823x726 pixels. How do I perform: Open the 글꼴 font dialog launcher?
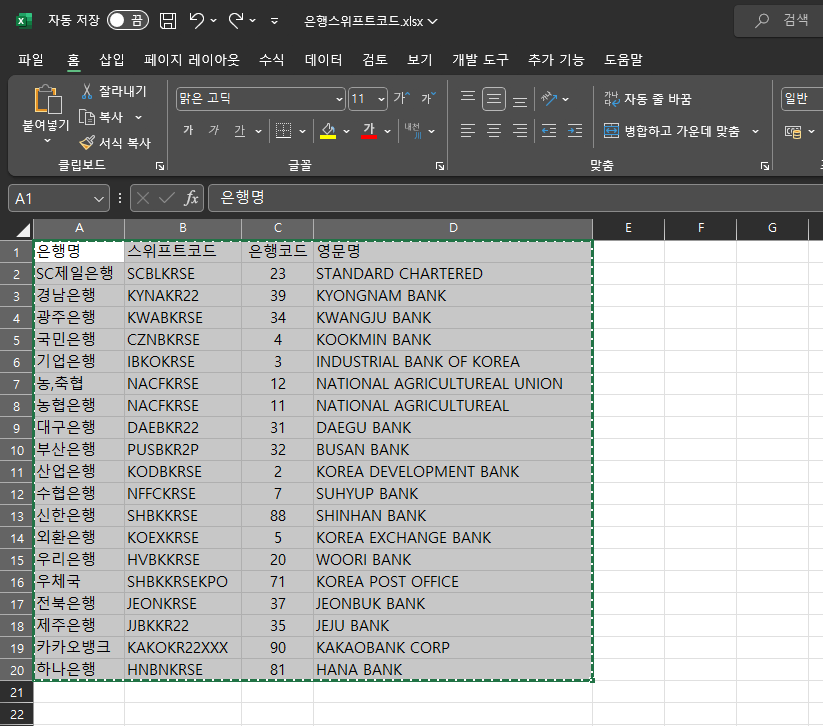point(440,166)
